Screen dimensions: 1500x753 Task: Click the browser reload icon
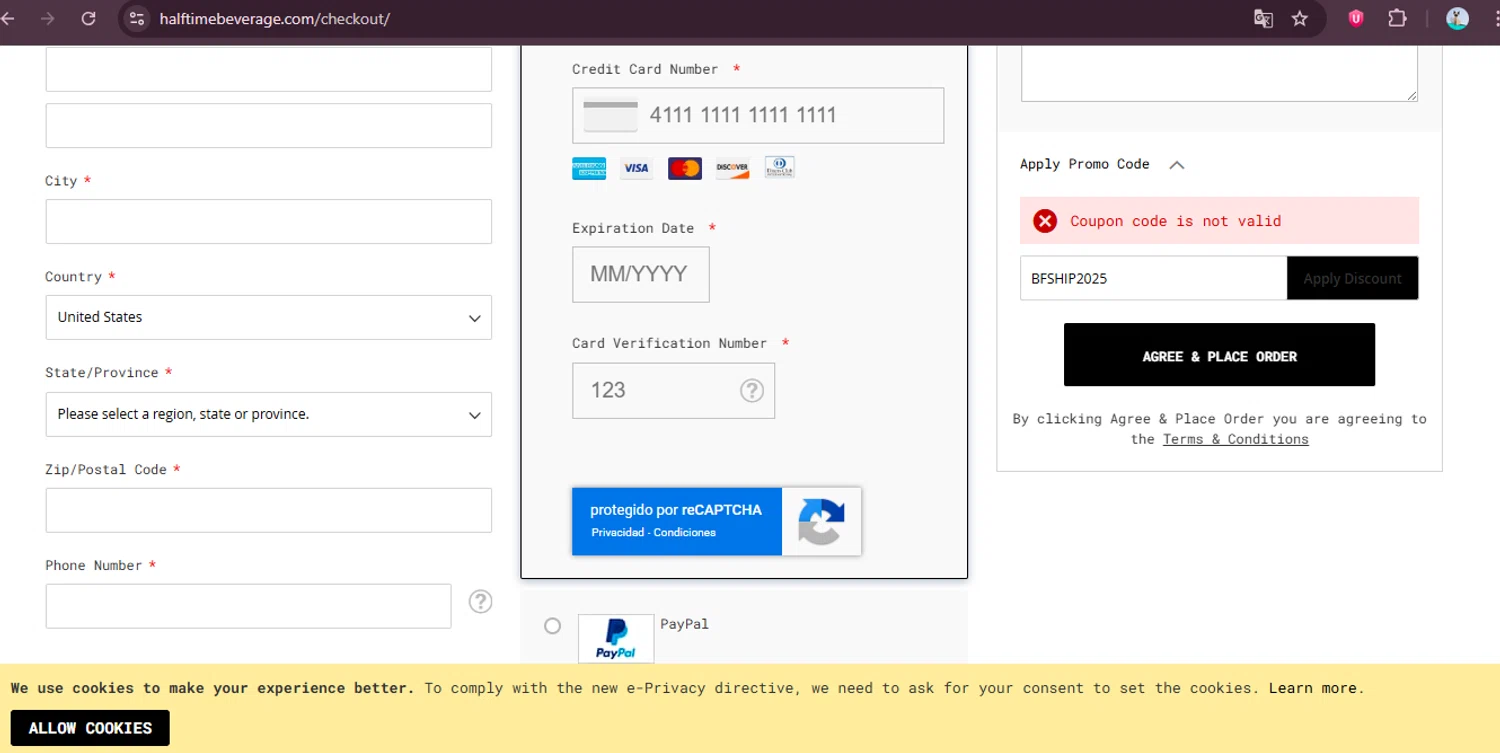coord(88,18)
